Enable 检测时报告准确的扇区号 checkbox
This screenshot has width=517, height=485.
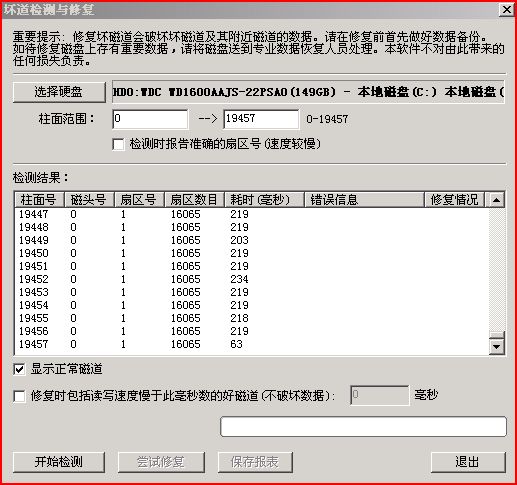click(x=118, y=144)
